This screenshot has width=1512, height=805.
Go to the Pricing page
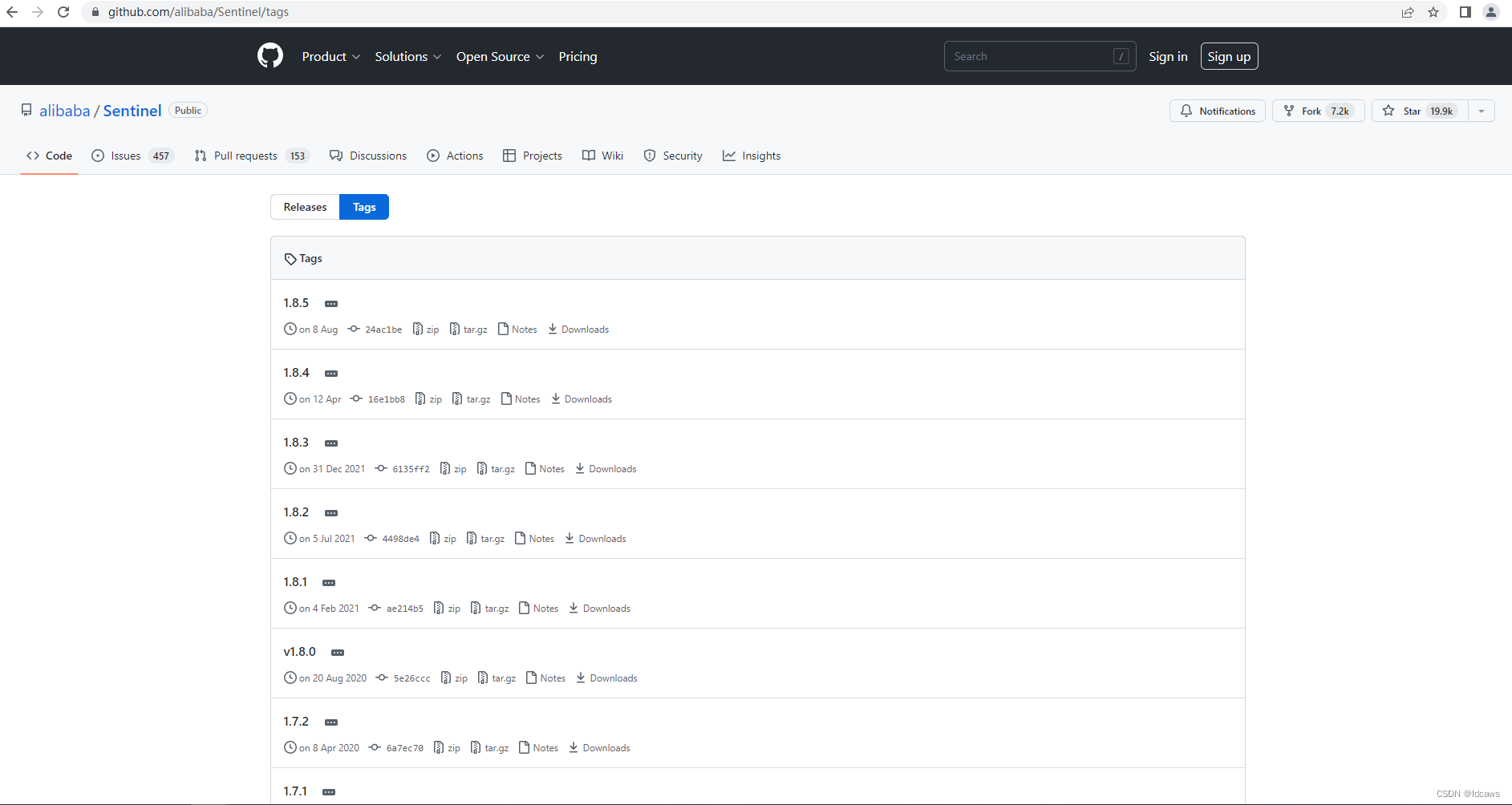pyautogui.click(x=578, y=56)
